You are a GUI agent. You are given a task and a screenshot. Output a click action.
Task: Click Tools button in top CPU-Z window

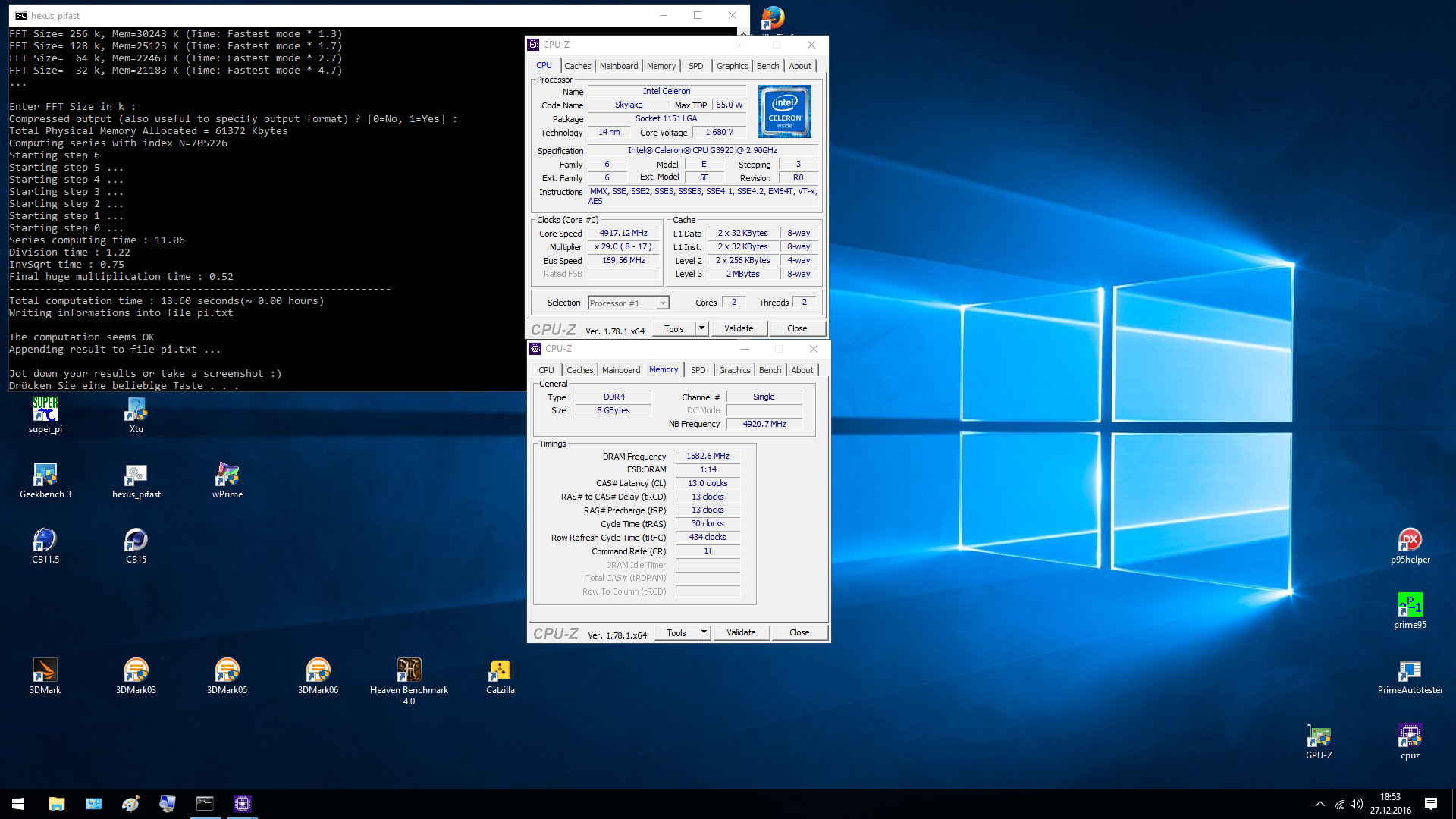(x=674, y=328)
